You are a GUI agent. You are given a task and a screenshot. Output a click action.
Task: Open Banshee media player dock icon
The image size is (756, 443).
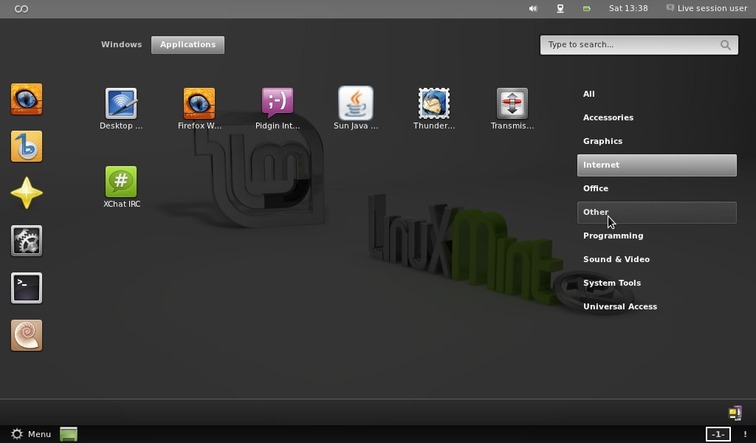[27, 147]
